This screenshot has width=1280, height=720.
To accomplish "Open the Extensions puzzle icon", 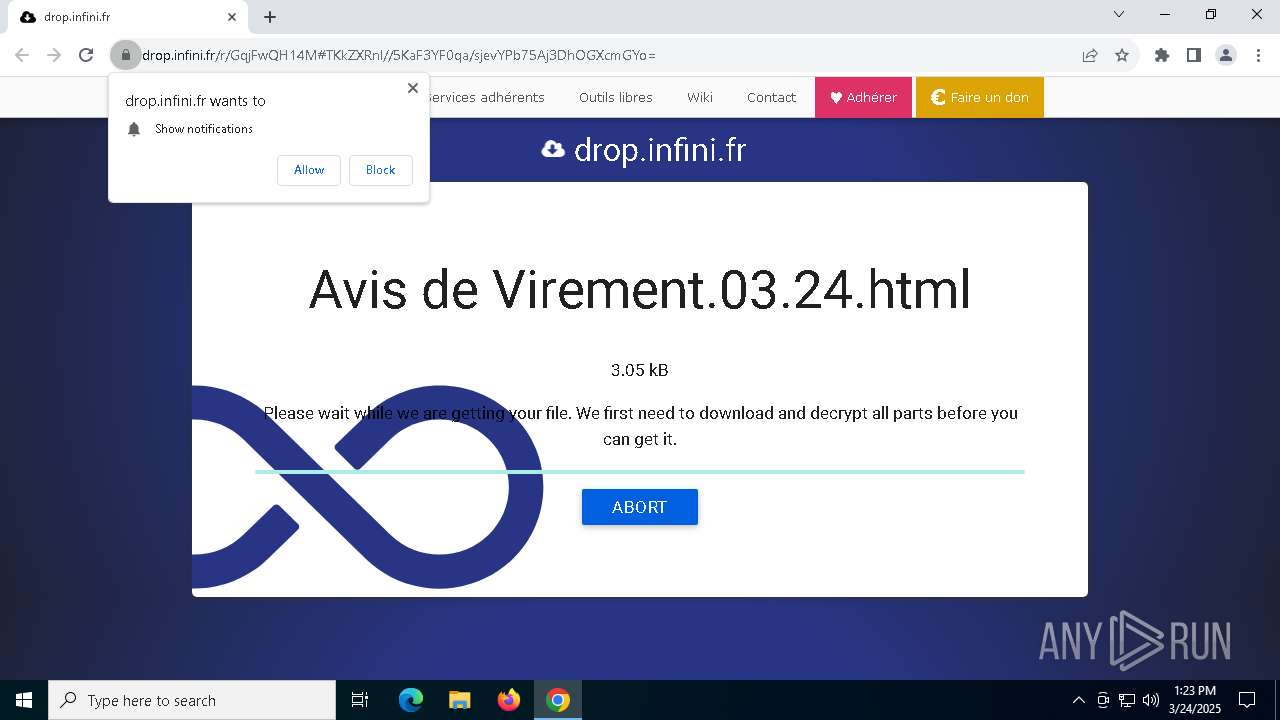I will coord(1162,56).
